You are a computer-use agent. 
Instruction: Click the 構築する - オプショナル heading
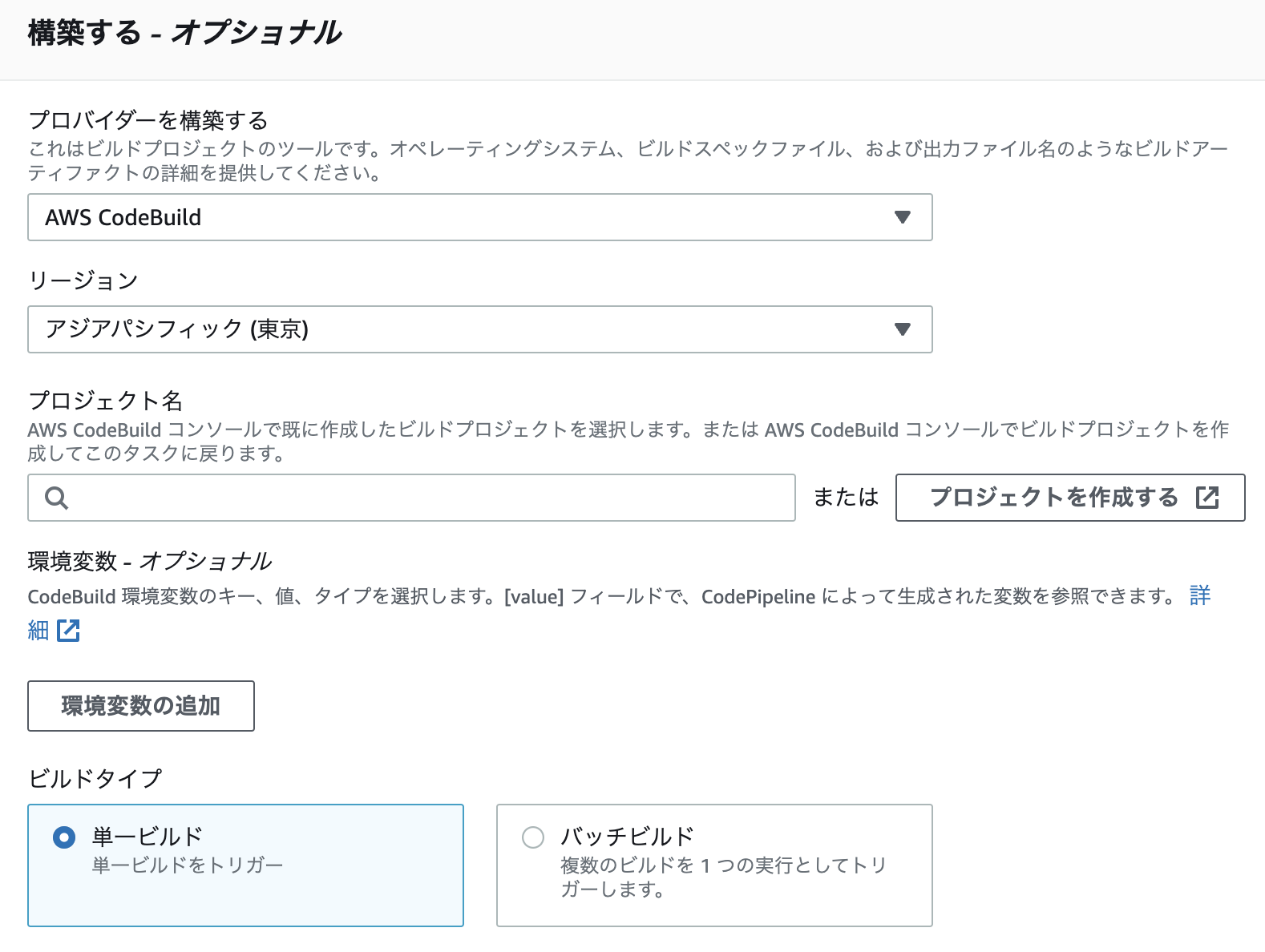(x=185, y=33)
